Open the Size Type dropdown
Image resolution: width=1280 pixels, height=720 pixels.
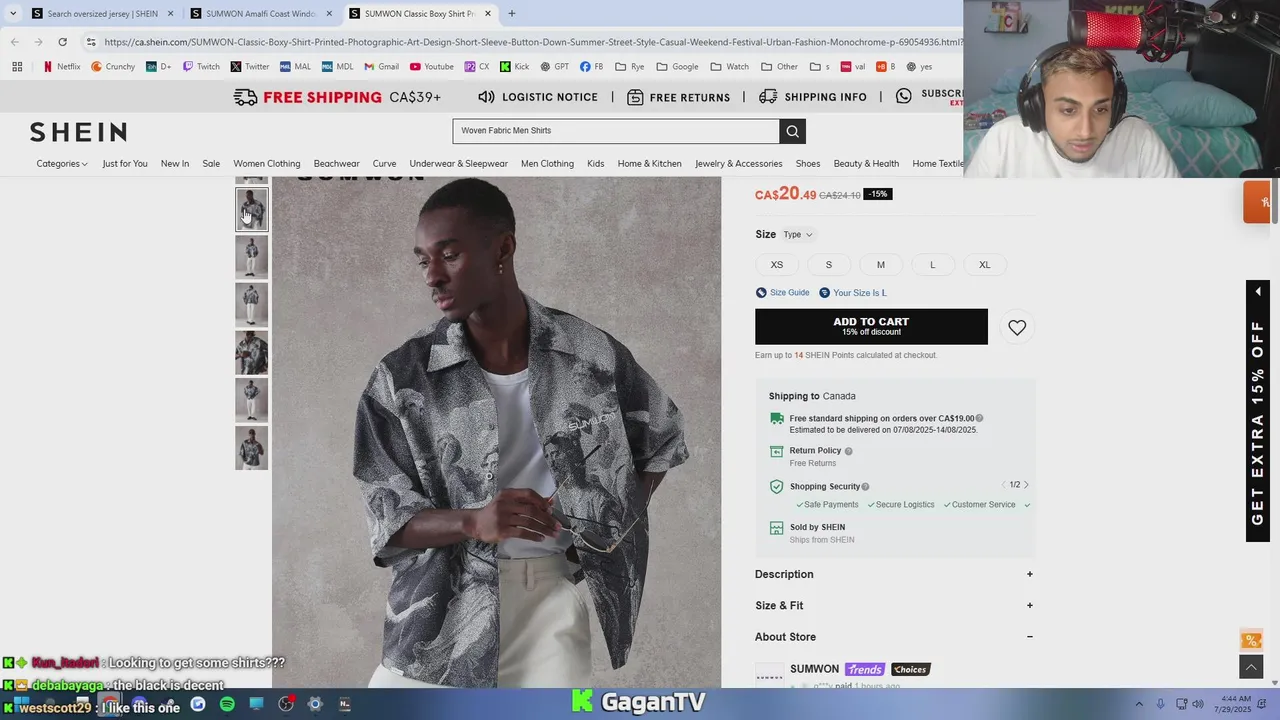[797, 235]
